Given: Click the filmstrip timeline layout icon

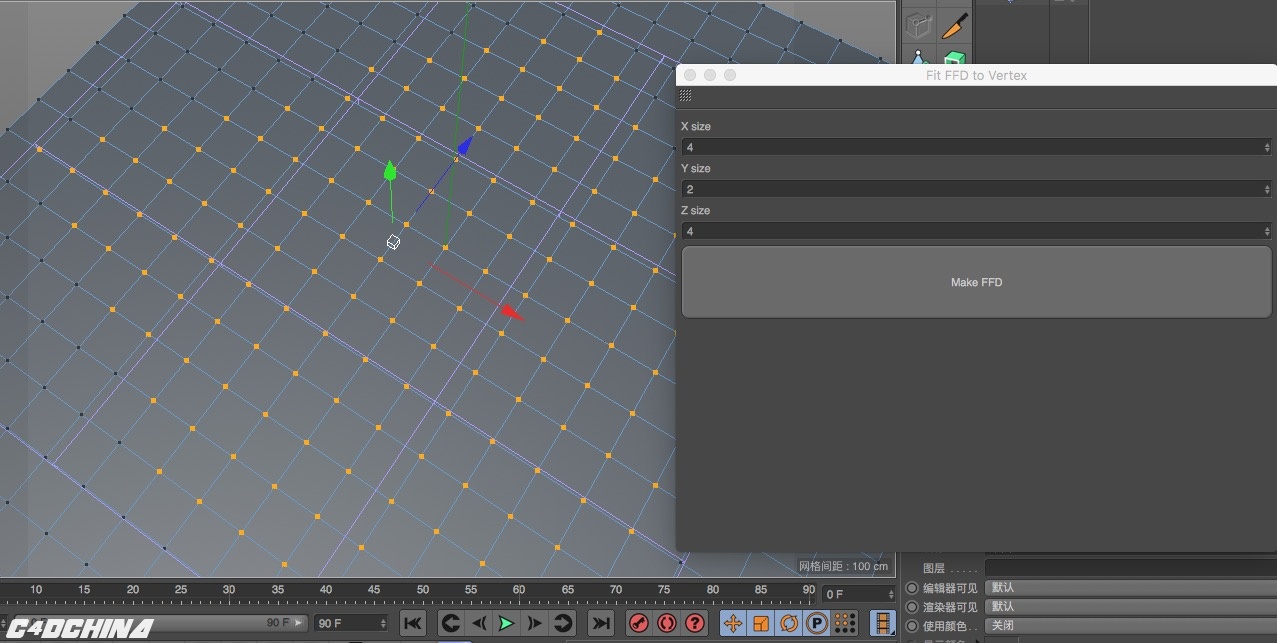Looking at the screenshot, I should (x=882, y=623).
